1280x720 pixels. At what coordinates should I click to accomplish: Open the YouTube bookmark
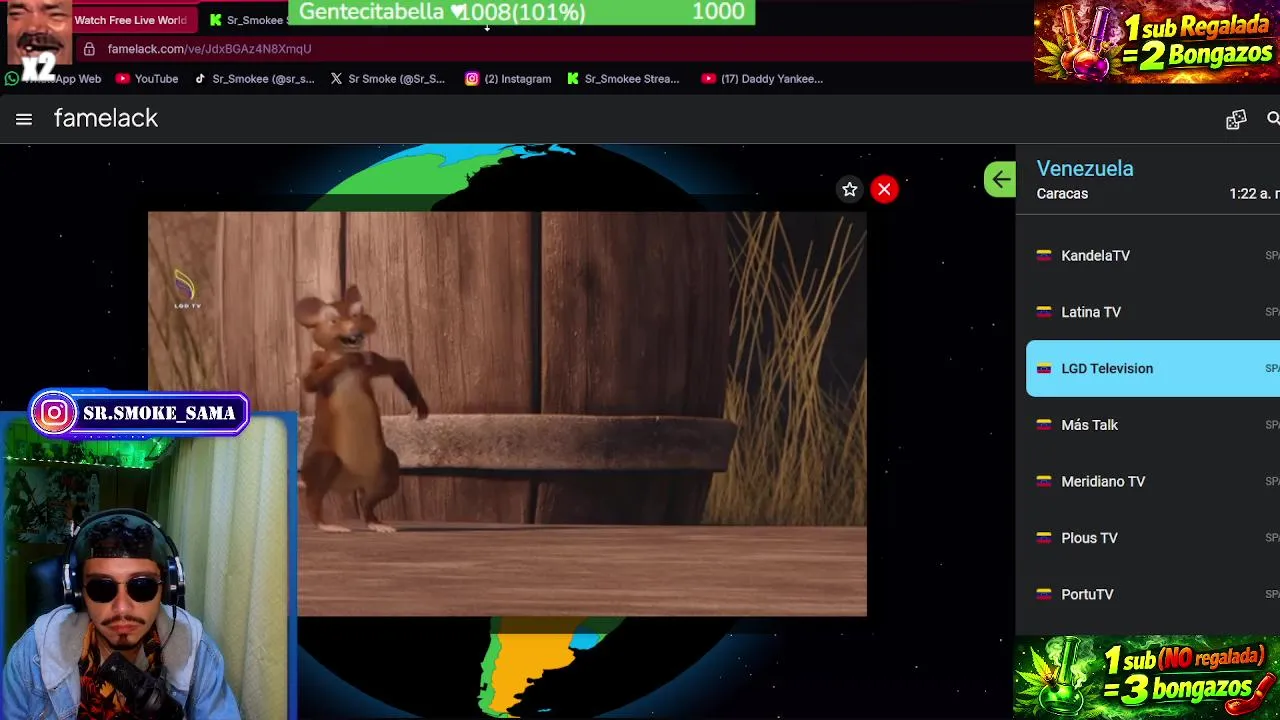pos(147,79)
